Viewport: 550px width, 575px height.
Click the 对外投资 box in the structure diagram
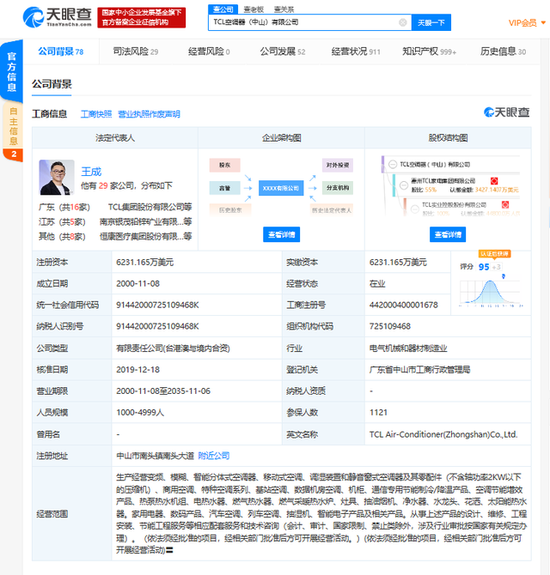pos(337,165)
